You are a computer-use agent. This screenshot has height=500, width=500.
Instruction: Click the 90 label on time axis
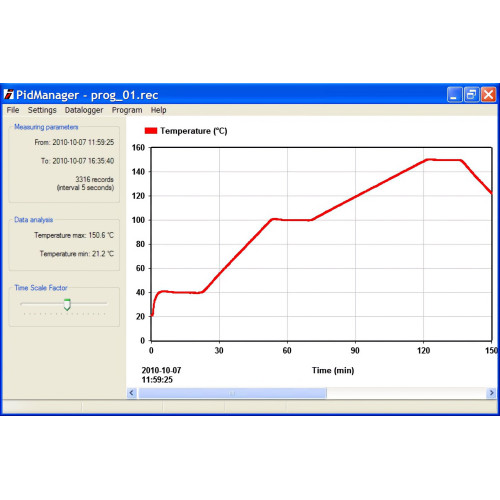point(355,350)
